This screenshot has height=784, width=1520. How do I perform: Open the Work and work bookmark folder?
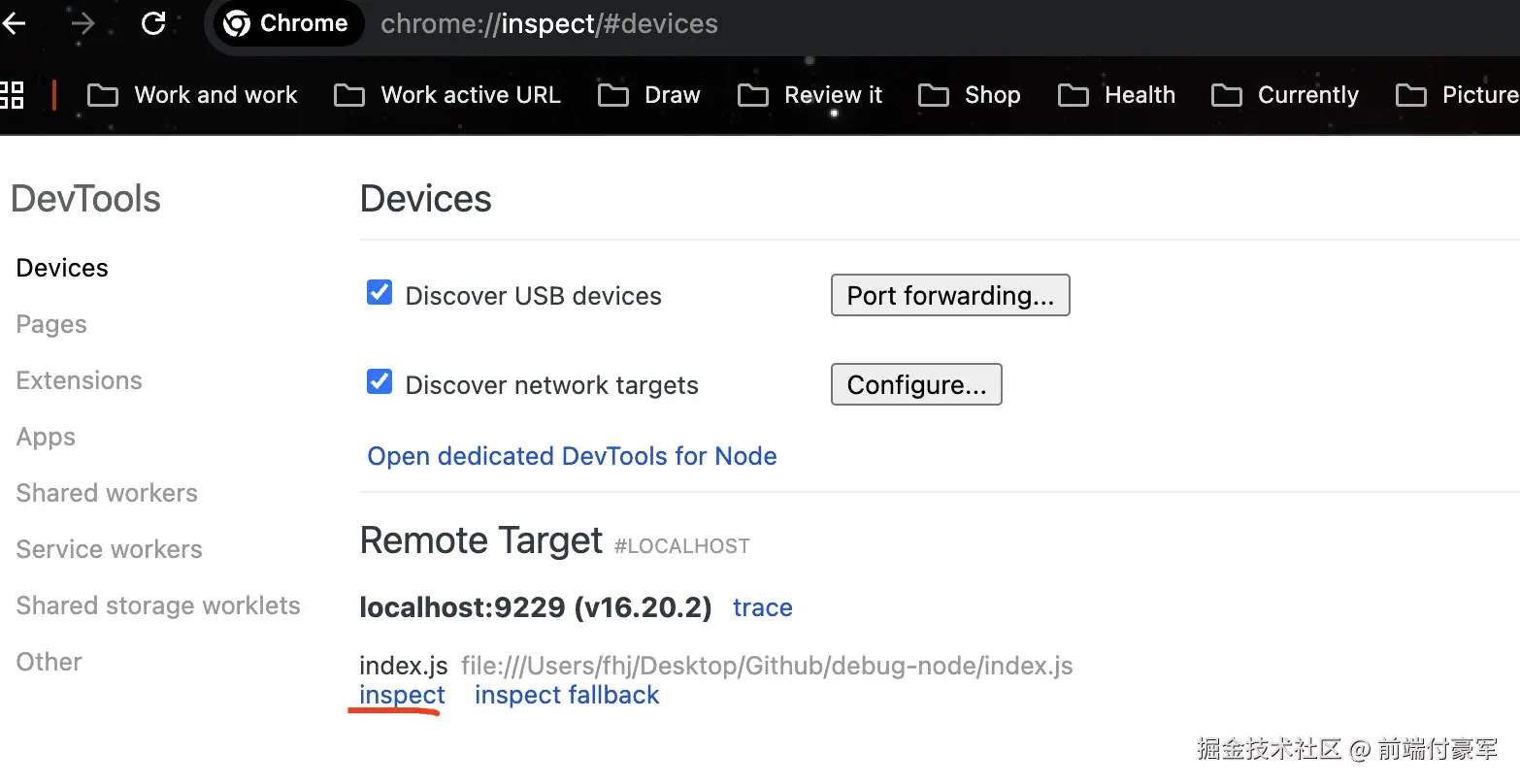[x=192, y=95]
